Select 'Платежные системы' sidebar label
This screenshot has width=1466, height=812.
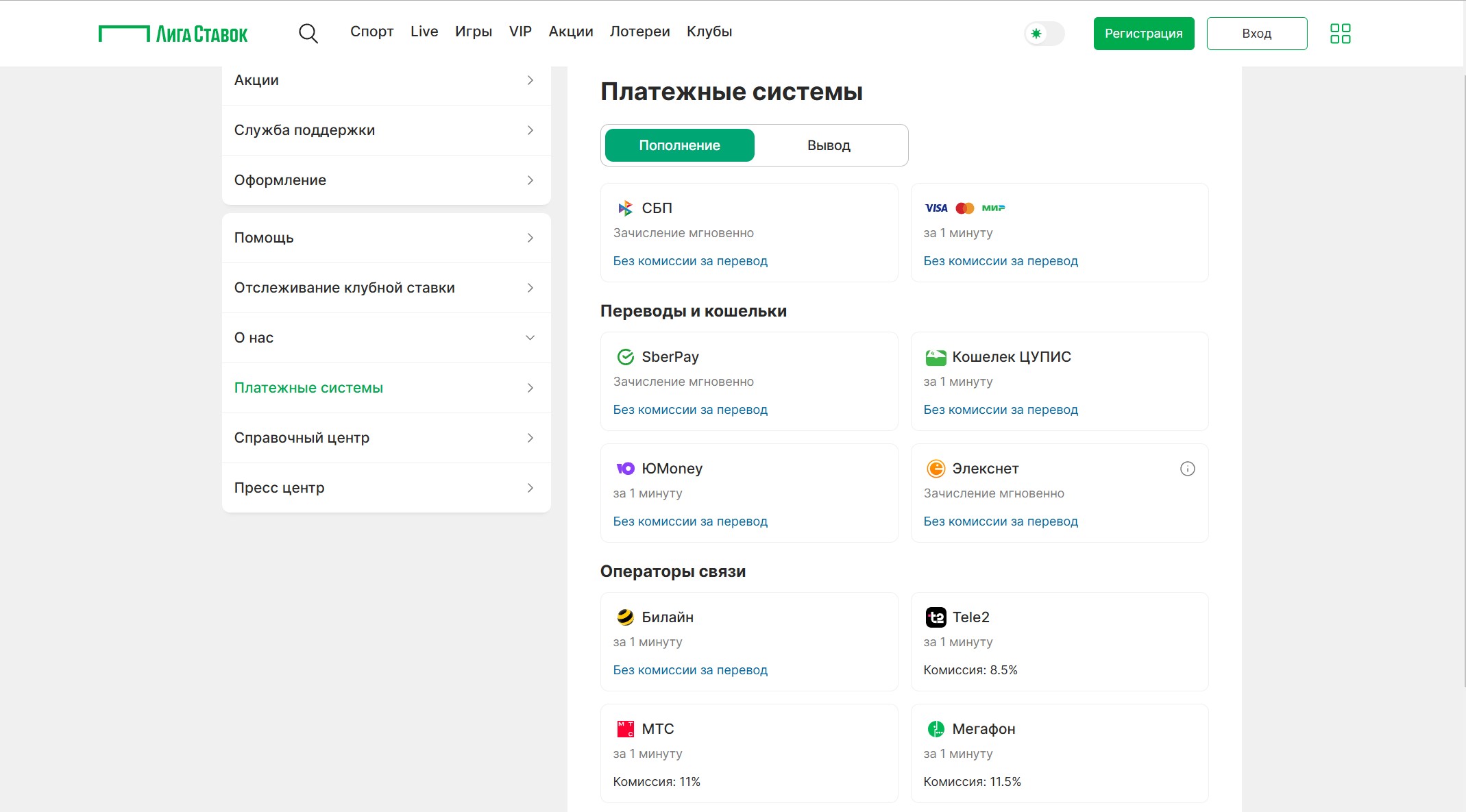[308, 388]
